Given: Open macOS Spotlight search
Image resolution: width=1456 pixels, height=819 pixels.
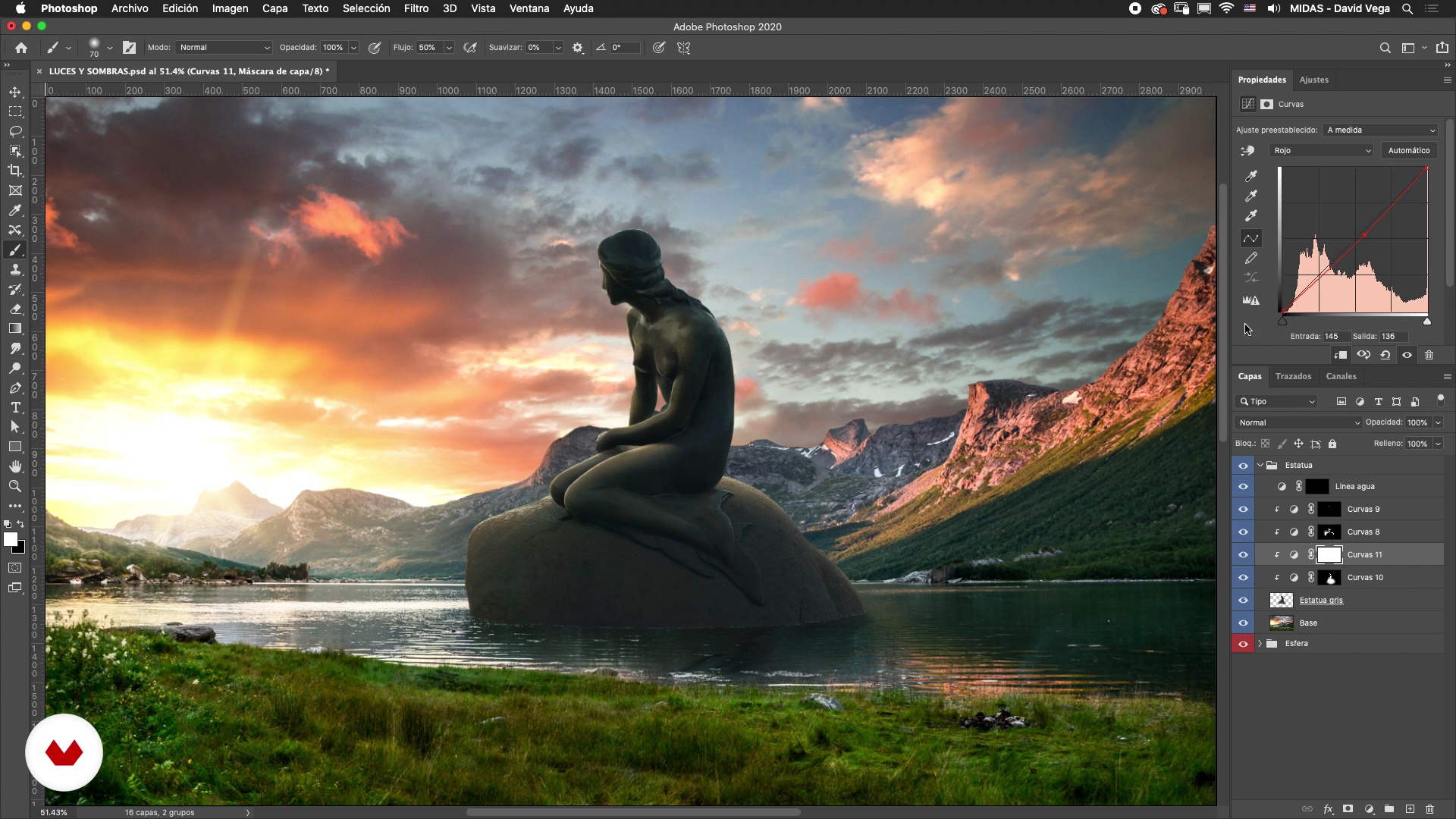Looking at the screenshot, I should tap(1407, 8).
